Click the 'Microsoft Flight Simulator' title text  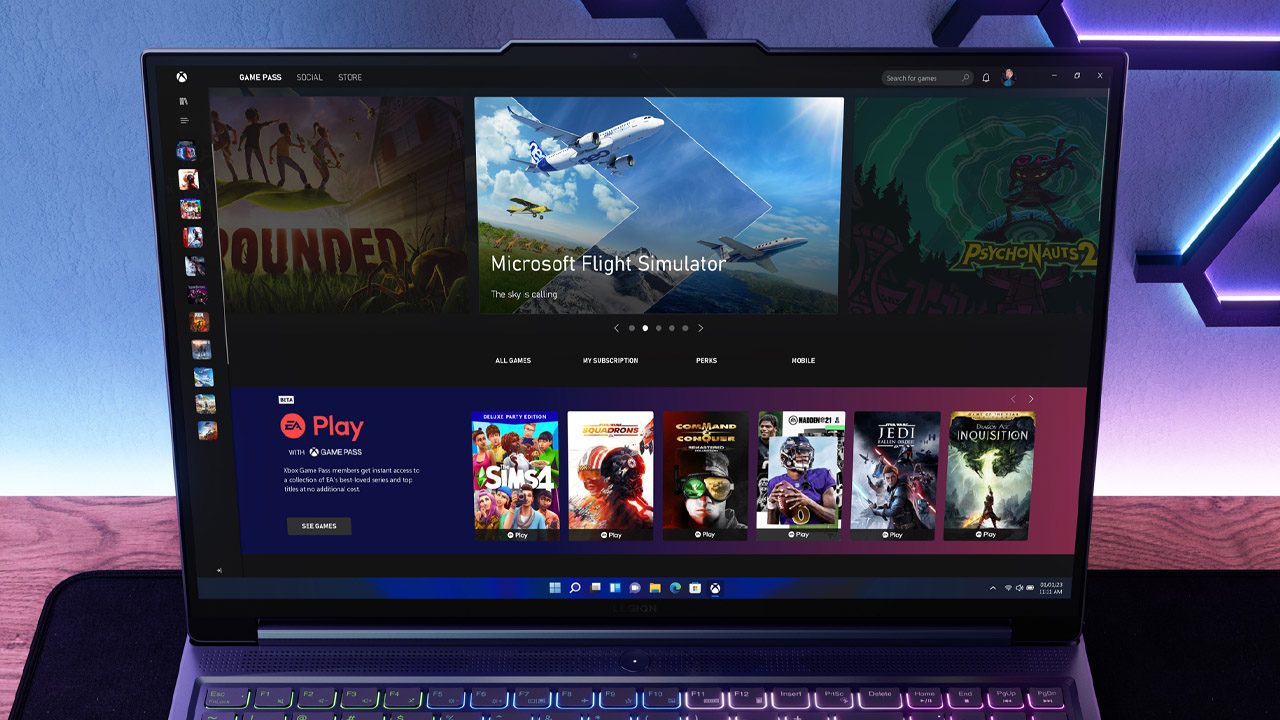[x=608, y=265]
